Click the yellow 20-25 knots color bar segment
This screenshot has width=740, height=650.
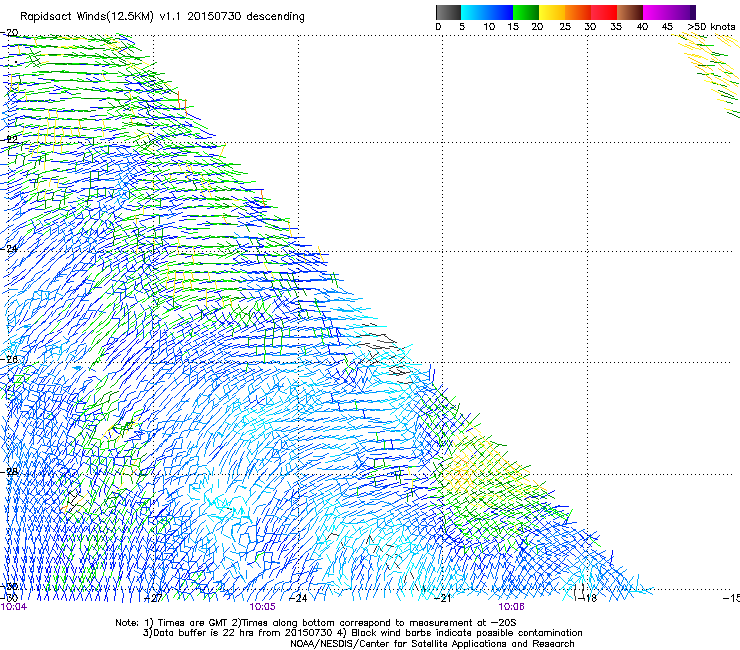click(x=552, y=12)
